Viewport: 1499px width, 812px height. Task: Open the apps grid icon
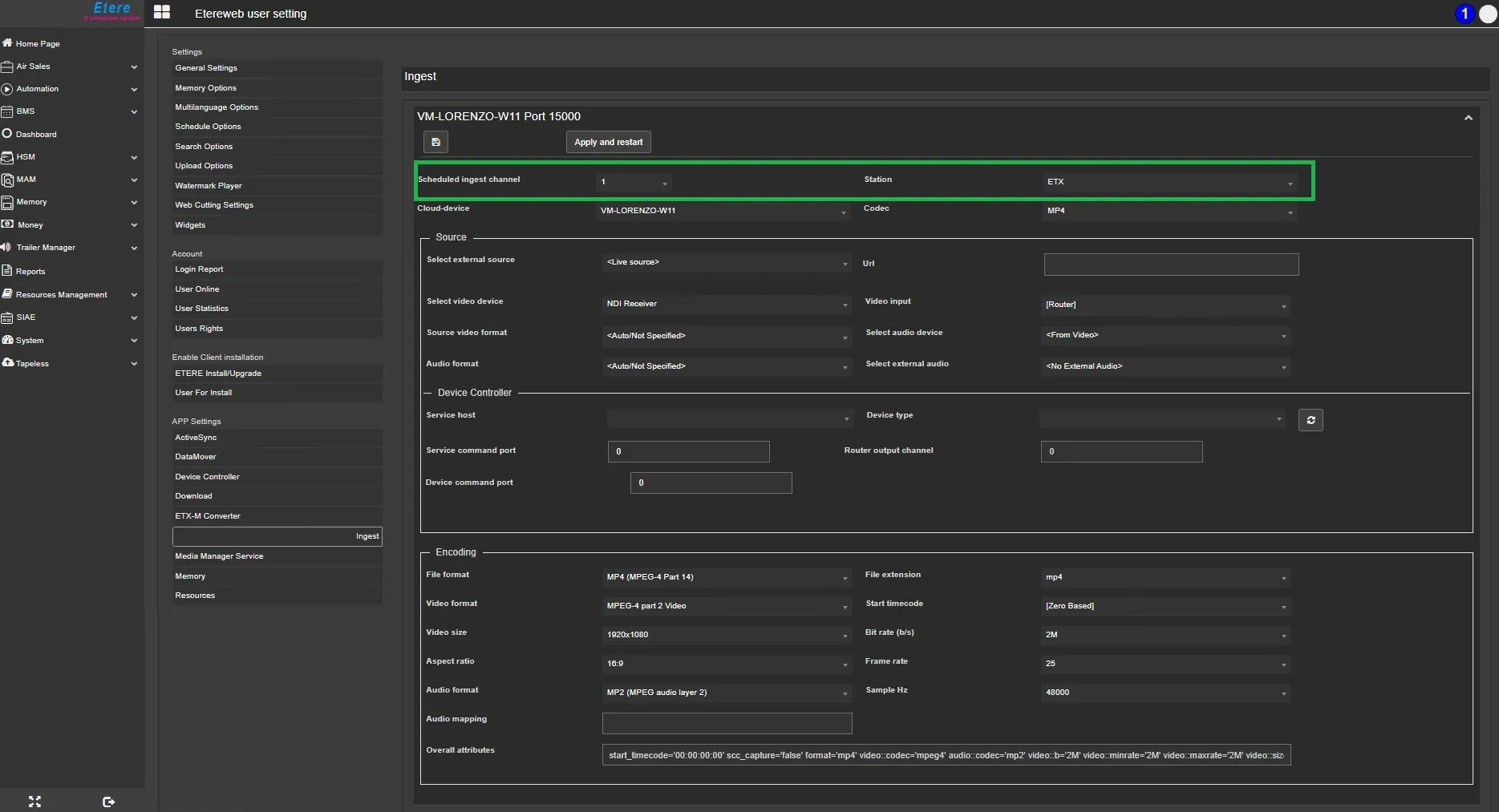[162, 13]
